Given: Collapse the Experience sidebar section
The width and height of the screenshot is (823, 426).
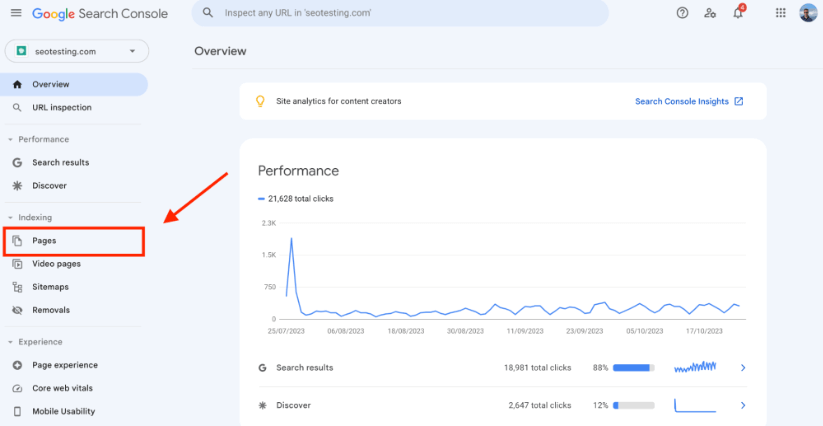Looking at the screenshot, I should pos(10,342).
